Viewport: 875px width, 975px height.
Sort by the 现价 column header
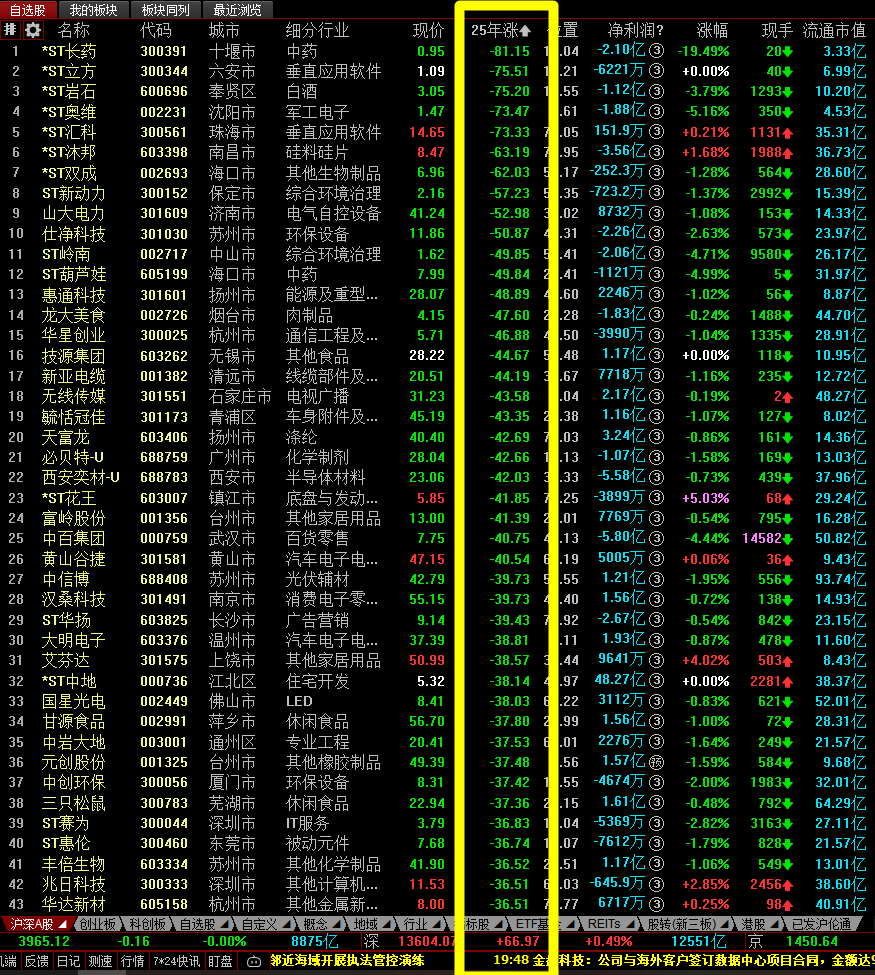[429, 30]
